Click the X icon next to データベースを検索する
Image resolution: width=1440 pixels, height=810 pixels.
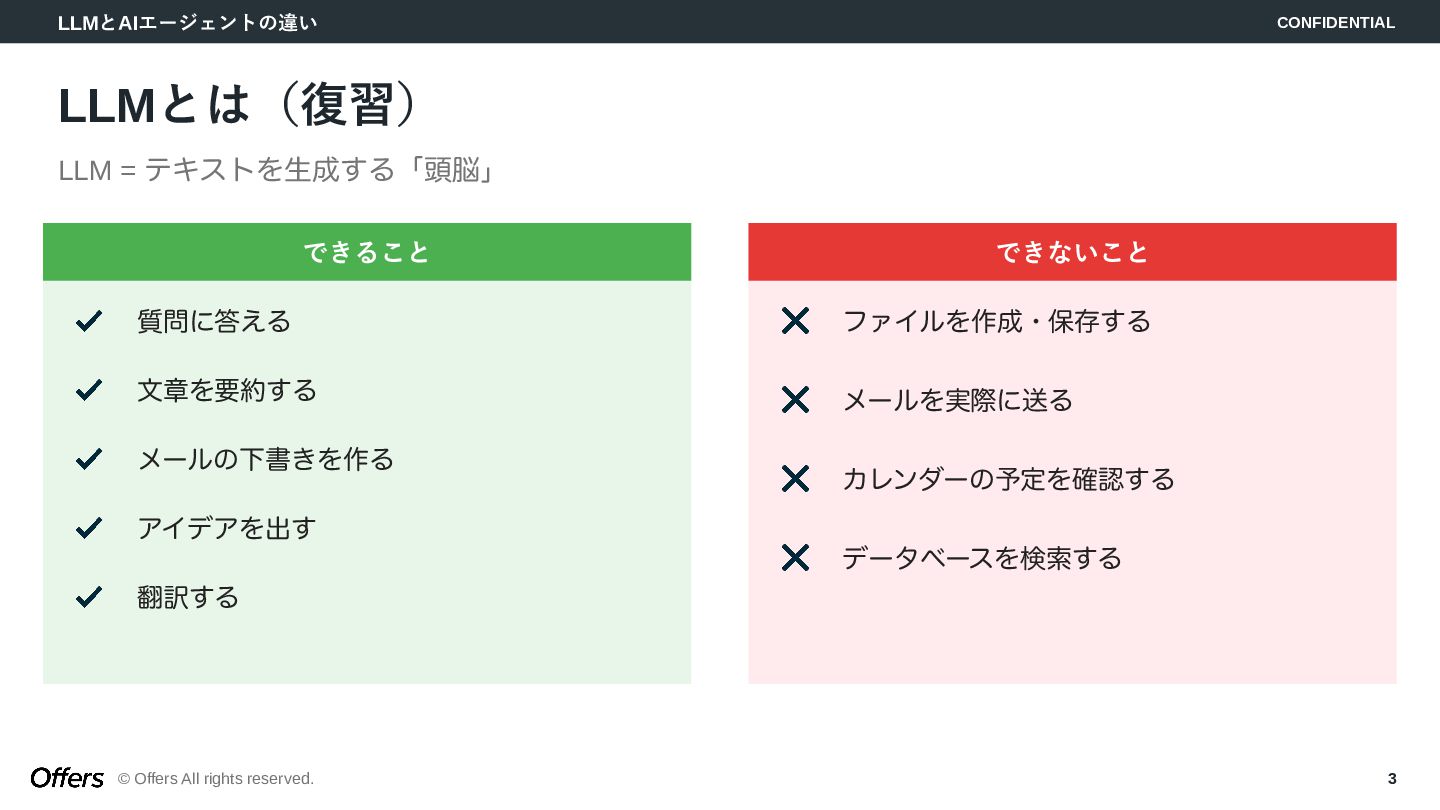pos(795,558)
